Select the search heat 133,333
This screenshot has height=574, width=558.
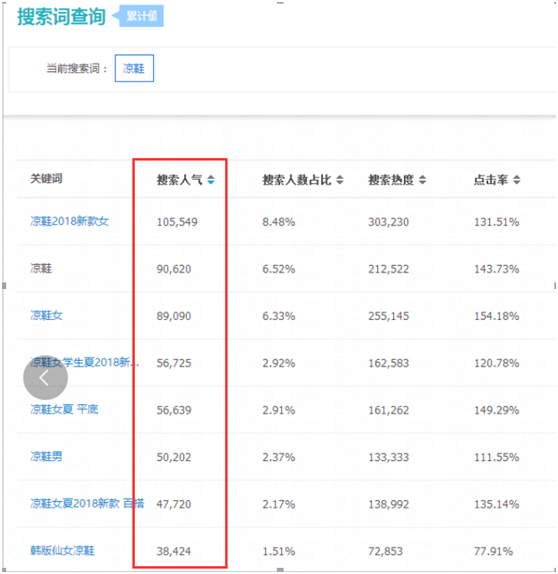388,457
